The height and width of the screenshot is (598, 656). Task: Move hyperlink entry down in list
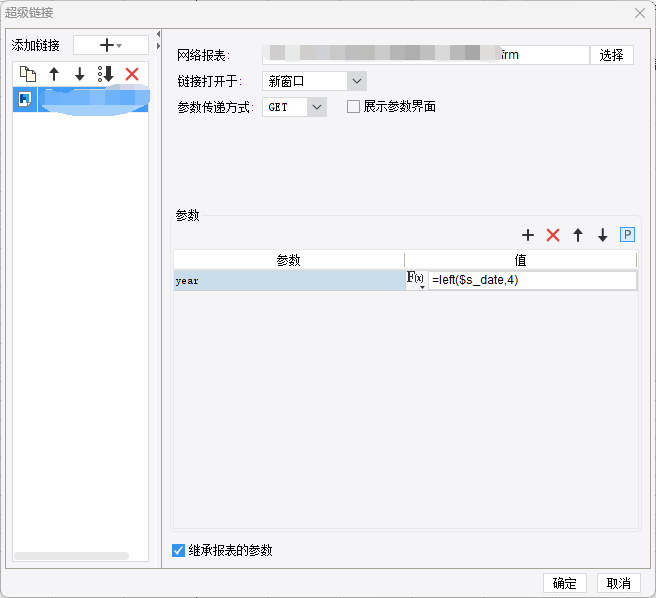pos(79,74)
